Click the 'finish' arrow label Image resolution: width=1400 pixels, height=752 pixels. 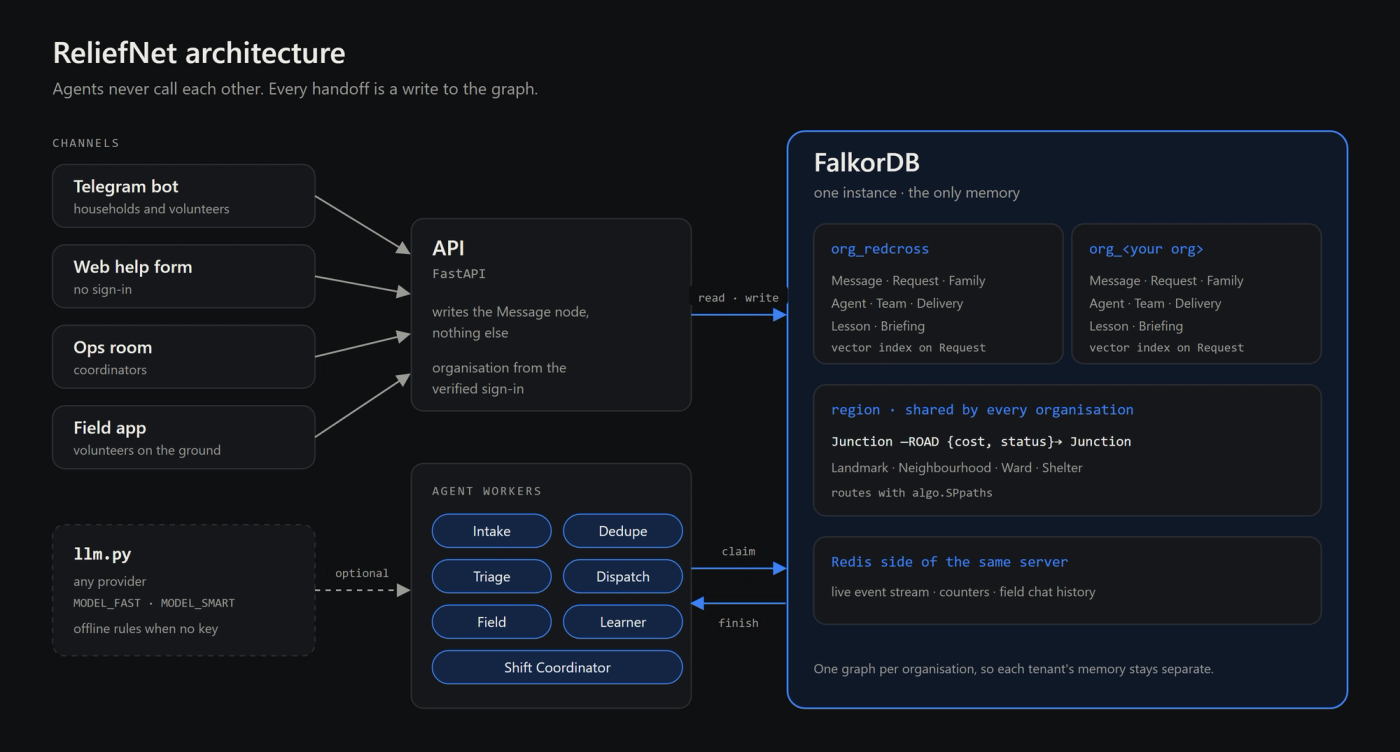738,623
